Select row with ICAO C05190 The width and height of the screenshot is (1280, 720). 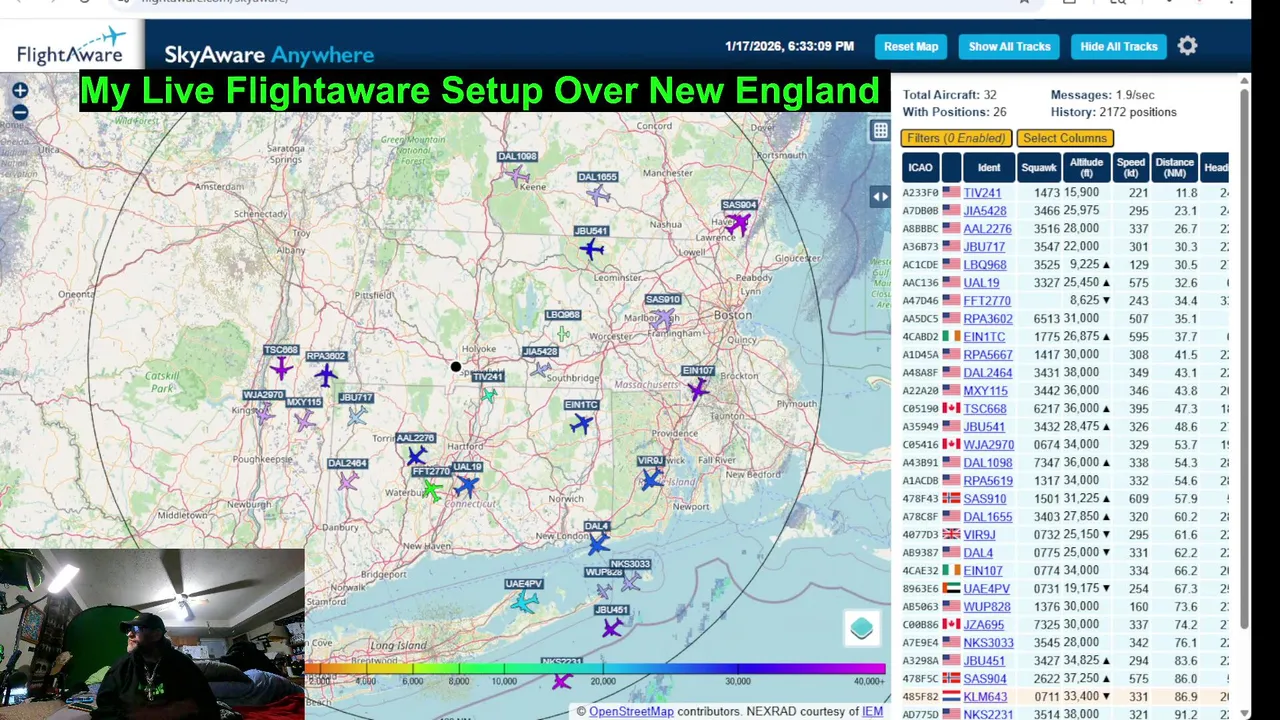(x=1065, y=409)
